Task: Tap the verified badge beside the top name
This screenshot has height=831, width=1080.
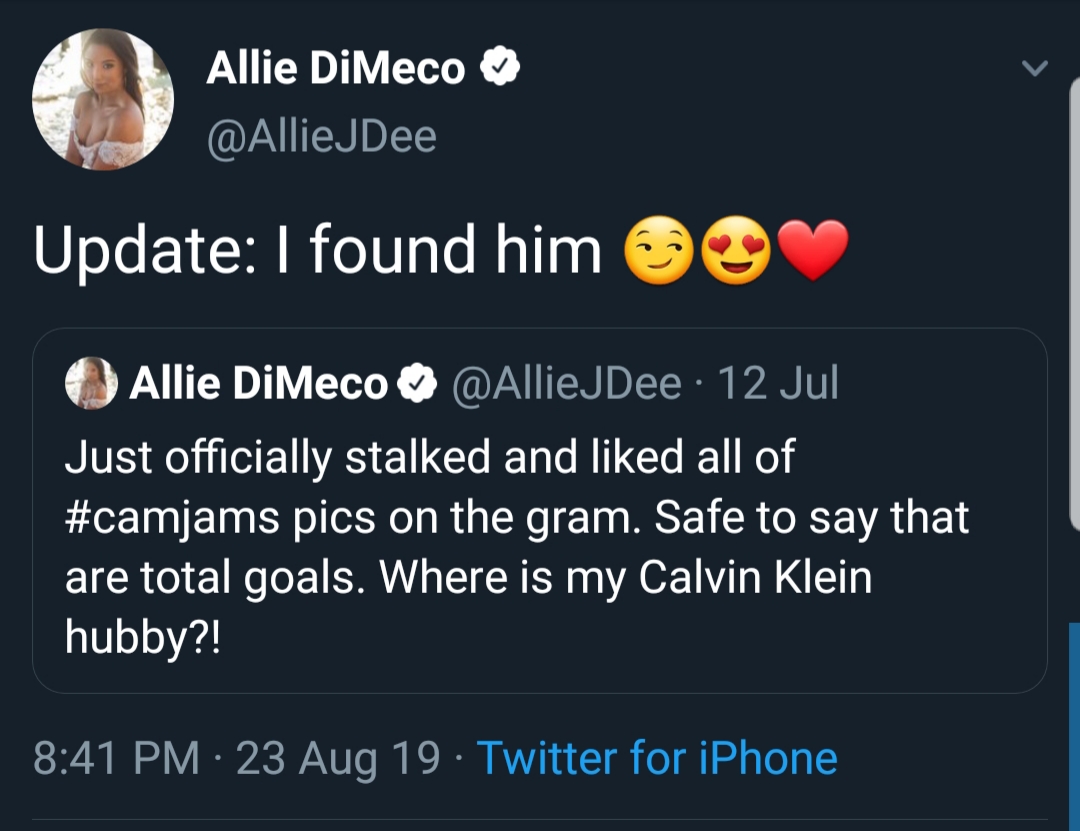Action: click(x=499, y=66)
